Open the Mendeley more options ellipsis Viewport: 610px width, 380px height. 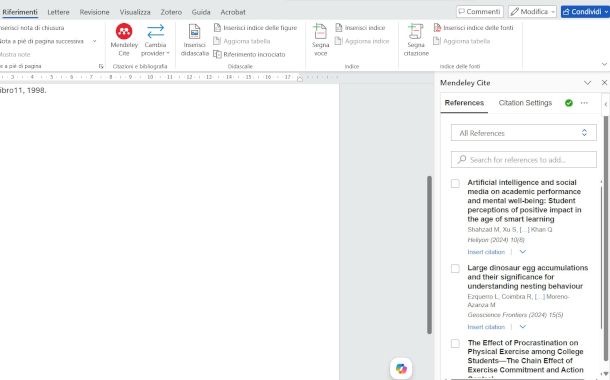584,103
